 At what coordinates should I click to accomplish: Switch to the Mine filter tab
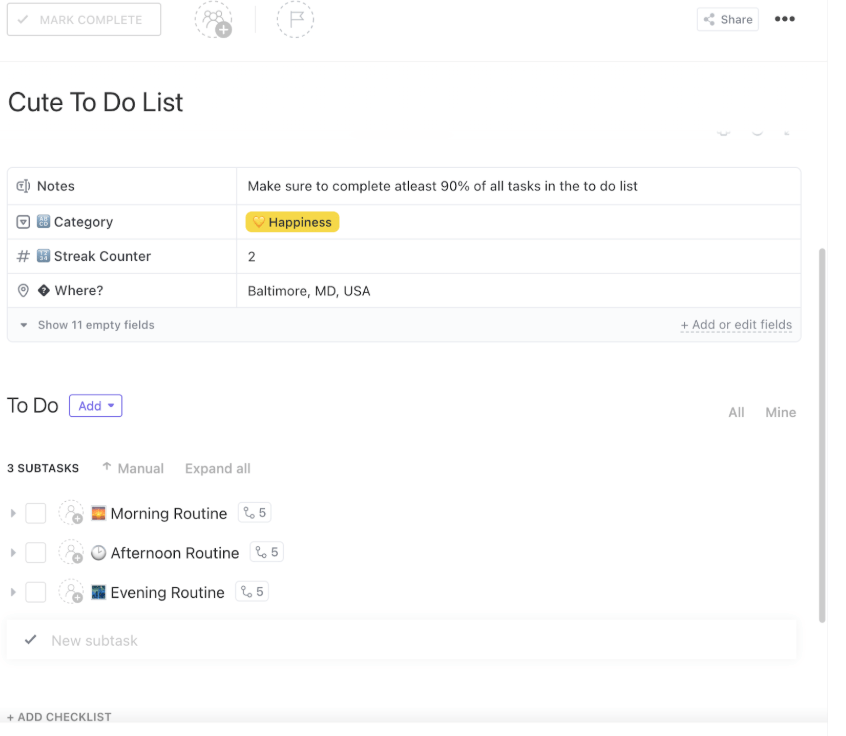[780, 412]
